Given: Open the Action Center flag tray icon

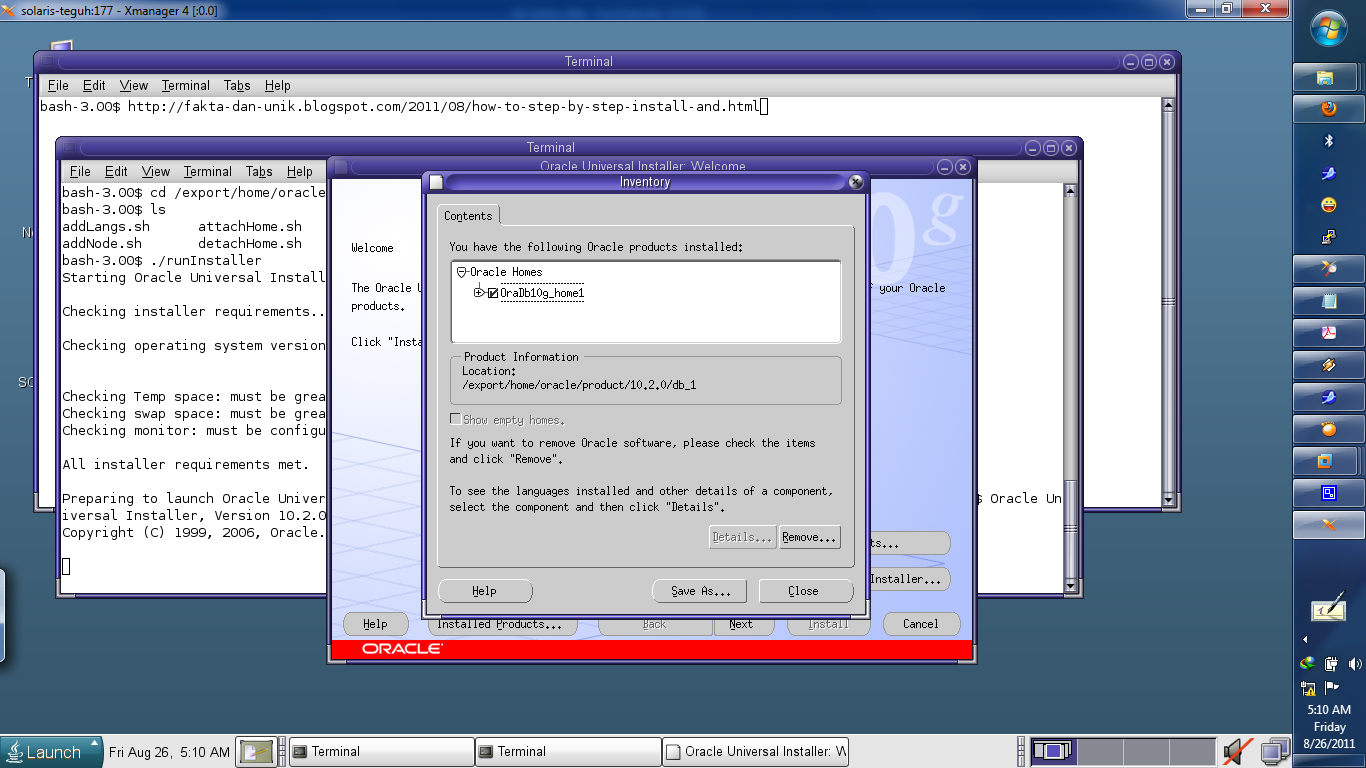Looking at the screenshot, I should click(1331, 687).
